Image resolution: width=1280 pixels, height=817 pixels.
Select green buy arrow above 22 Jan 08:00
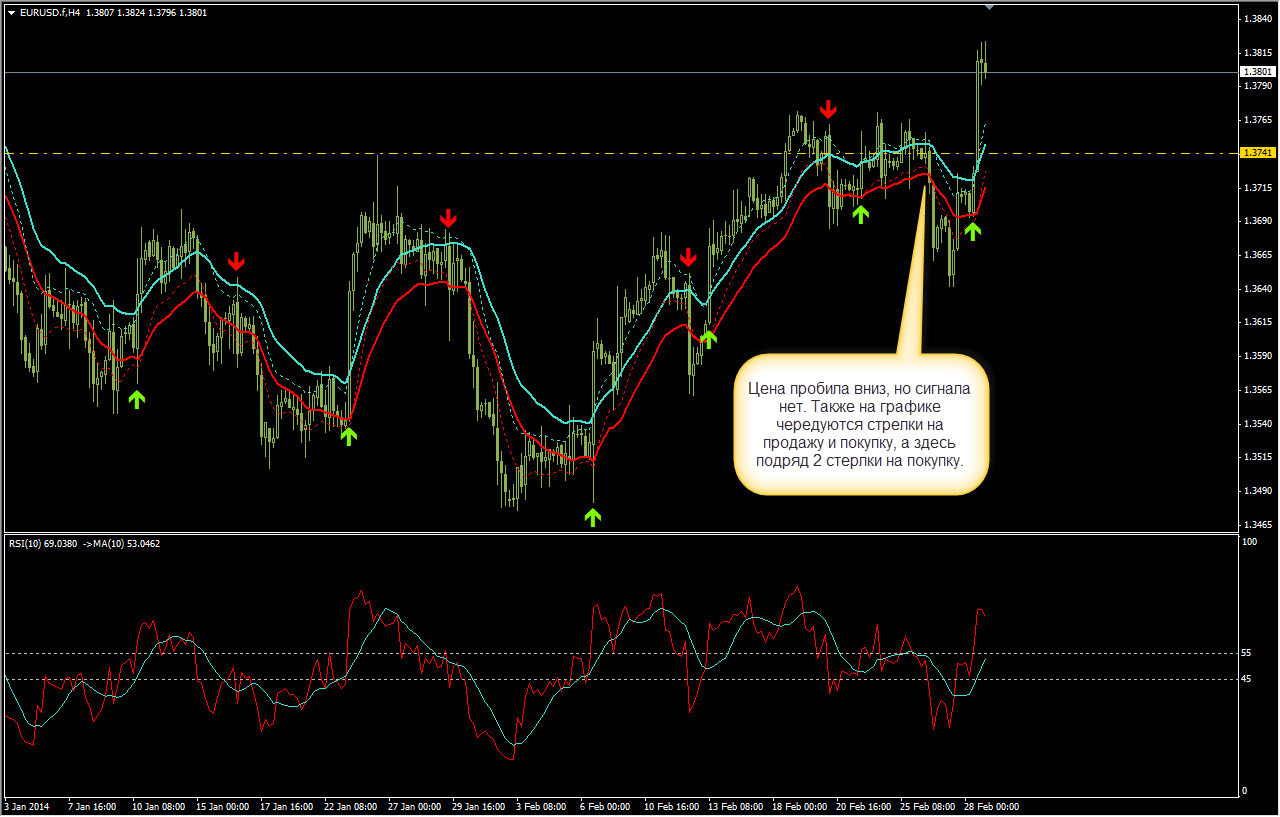348,435
